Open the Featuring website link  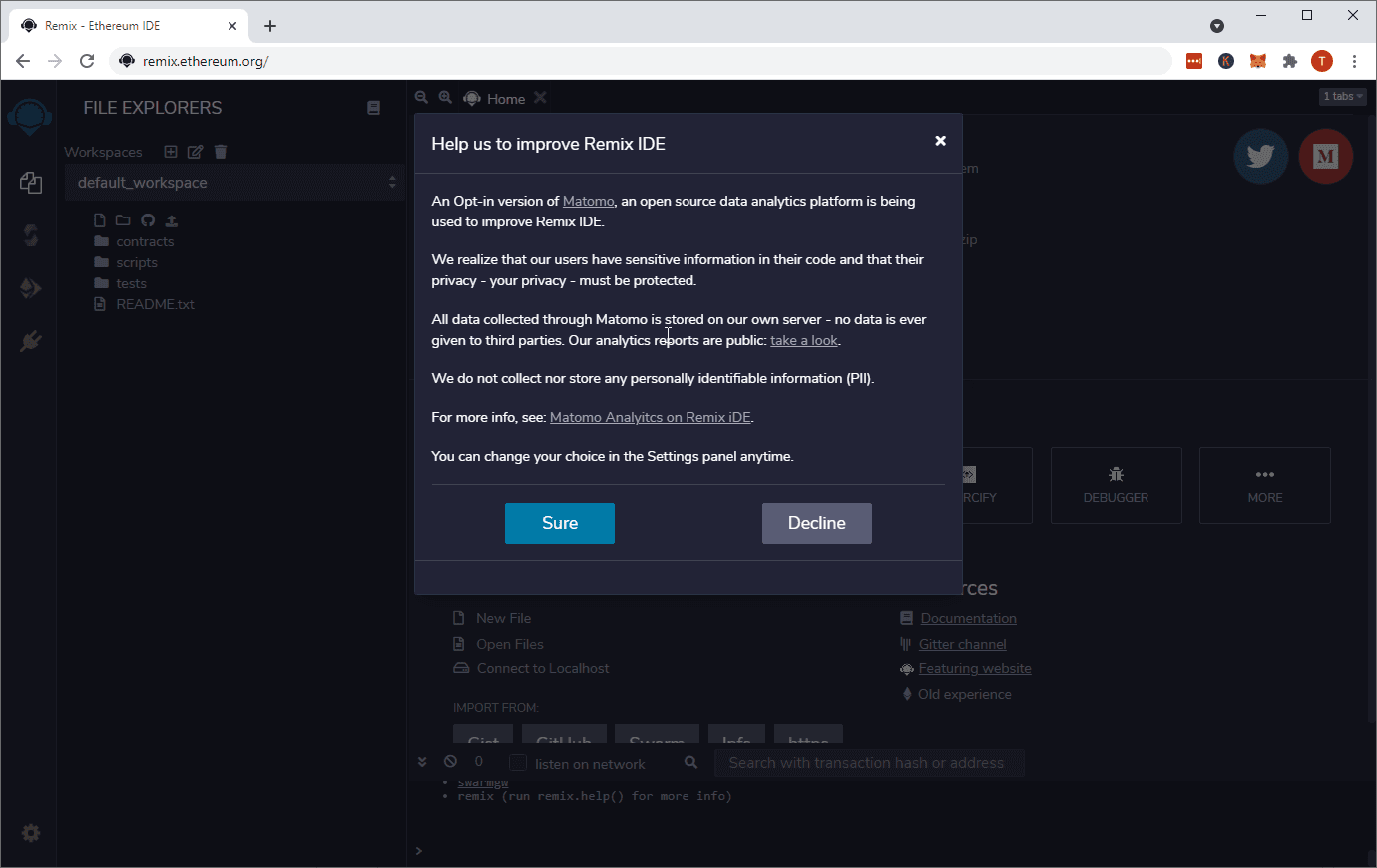974,668
